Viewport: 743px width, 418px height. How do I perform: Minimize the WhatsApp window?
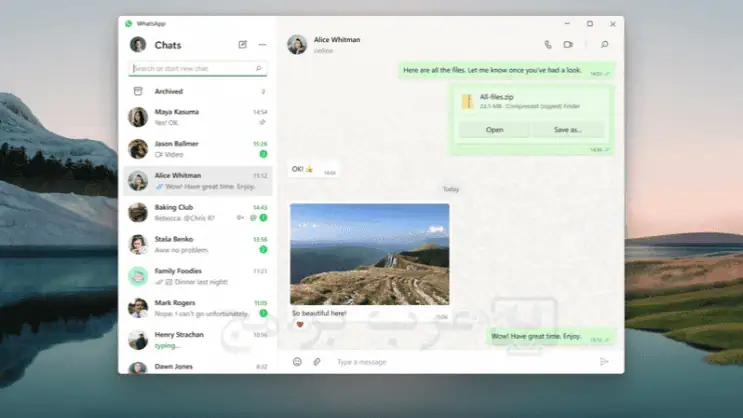pyautogui.click(x=567, y=24)
